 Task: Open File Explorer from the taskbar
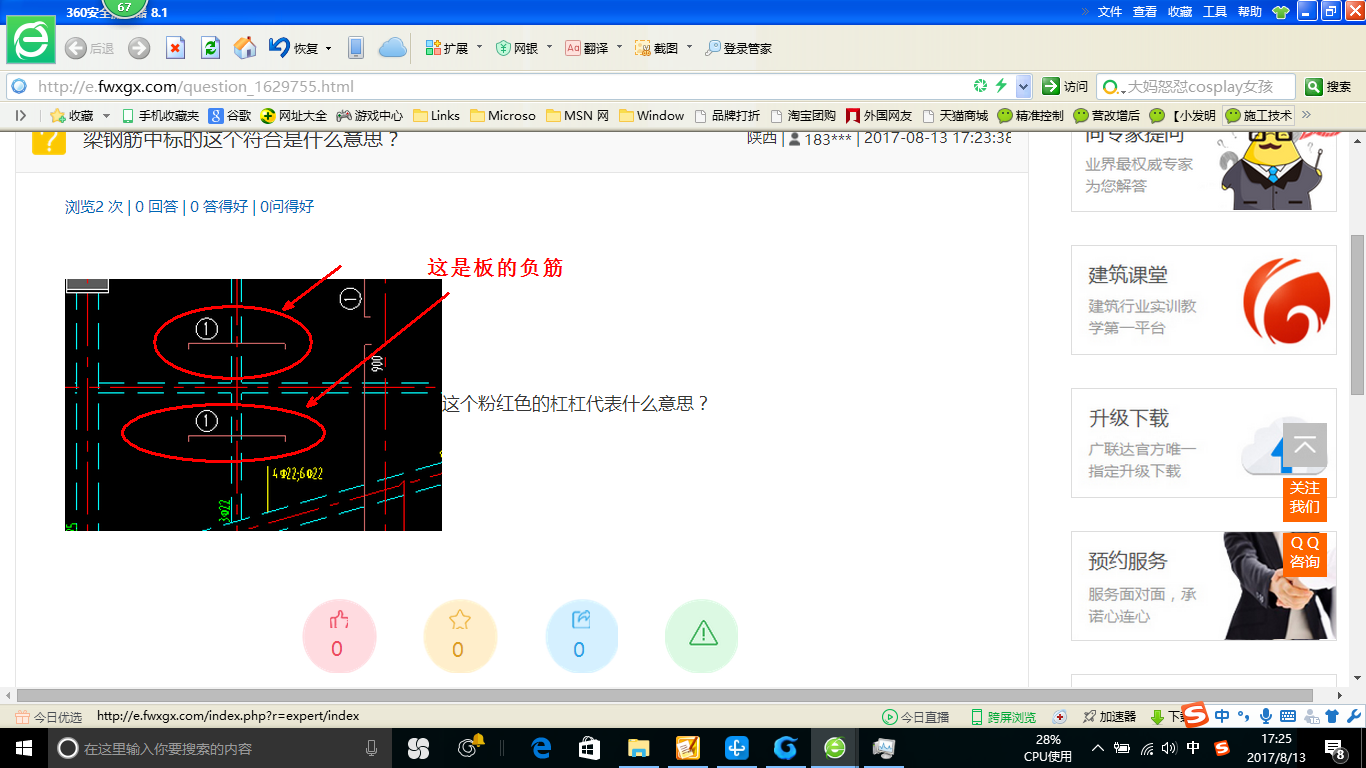tap(638, 748)
